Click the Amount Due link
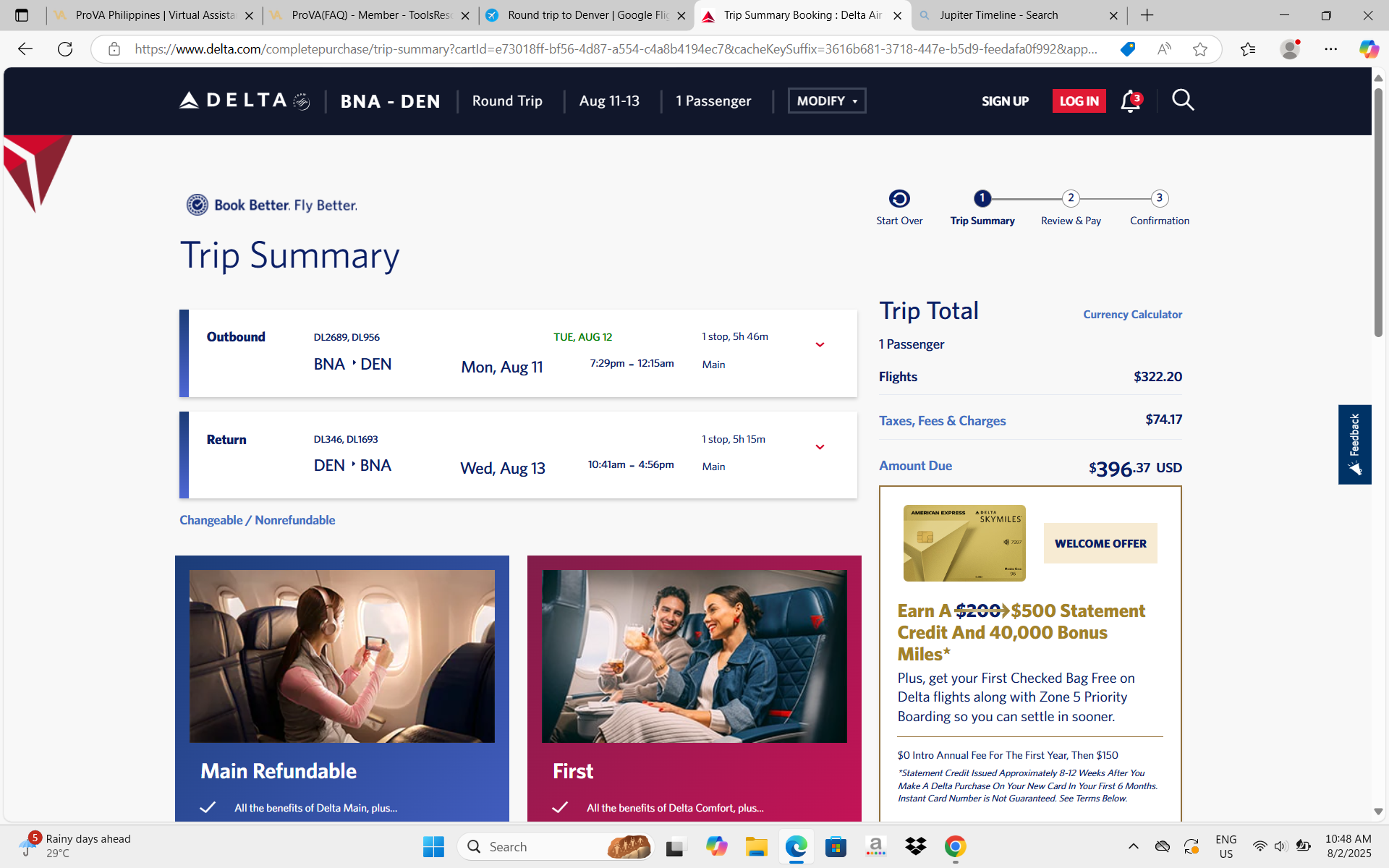 pyautogui.click(x=915, y=466)
